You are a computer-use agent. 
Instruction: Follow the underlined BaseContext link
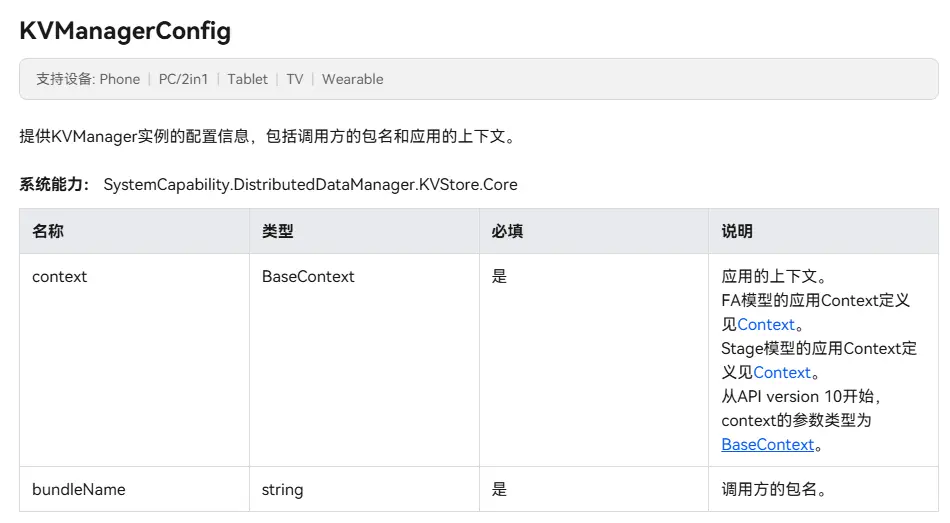[768, 445]
